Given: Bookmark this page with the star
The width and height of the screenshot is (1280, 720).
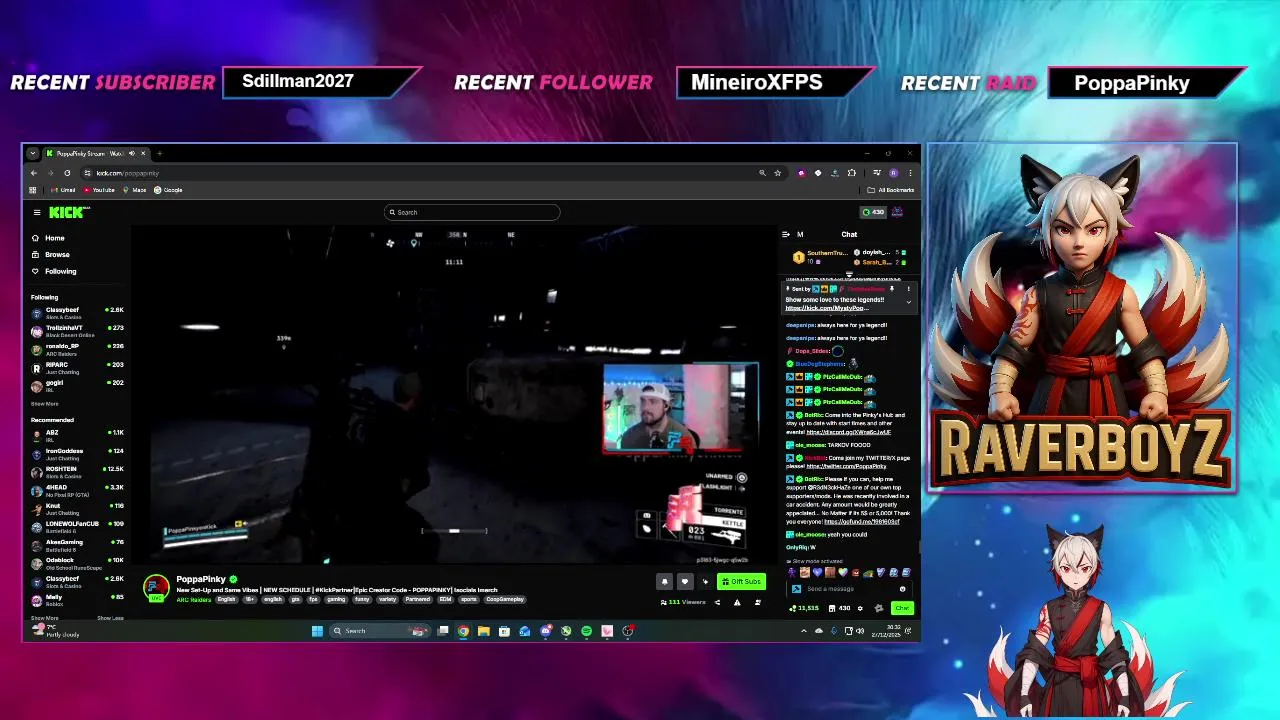Looking at the screenshot, I should click(x=777, y=173).
